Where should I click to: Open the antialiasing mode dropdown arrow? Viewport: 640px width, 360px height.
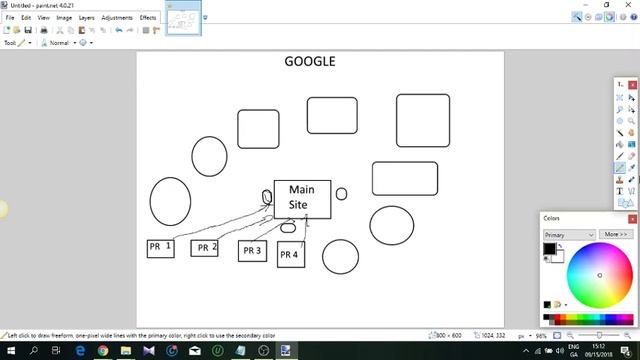[91, 43]
